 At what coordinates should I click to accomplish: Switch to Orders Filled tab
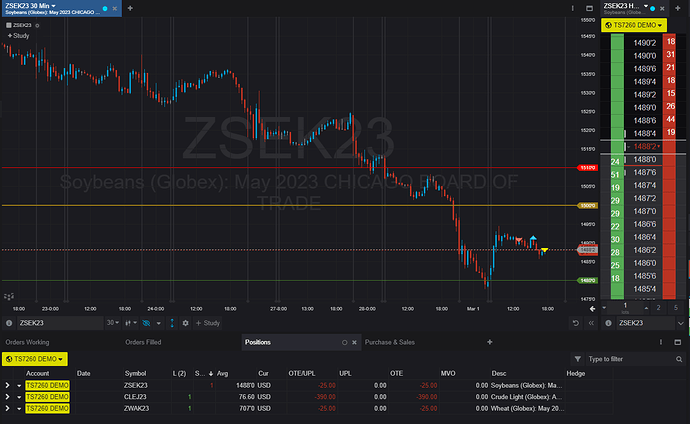point(143,342)
